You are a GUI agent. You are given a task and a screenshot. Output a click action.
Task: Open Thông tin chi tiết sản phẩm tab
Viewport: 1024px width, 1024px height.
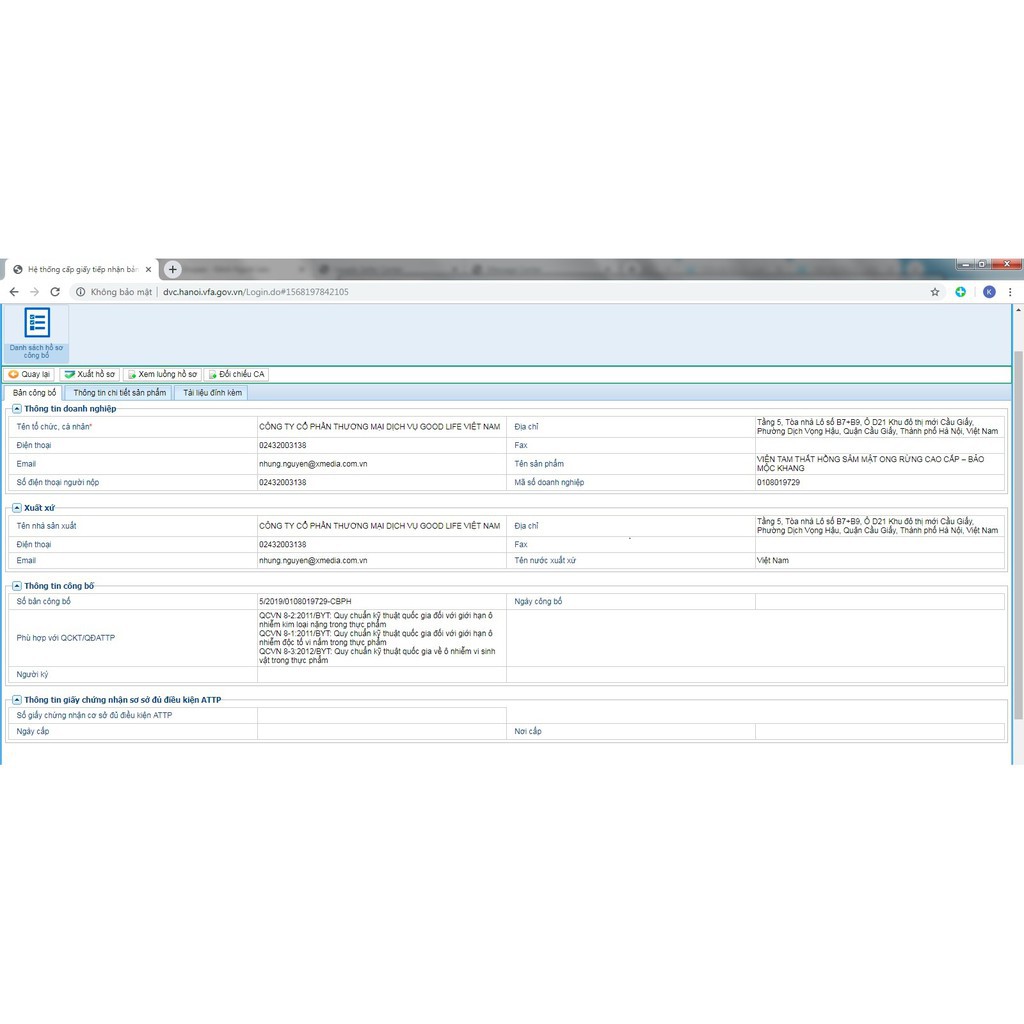coord(120,392)
